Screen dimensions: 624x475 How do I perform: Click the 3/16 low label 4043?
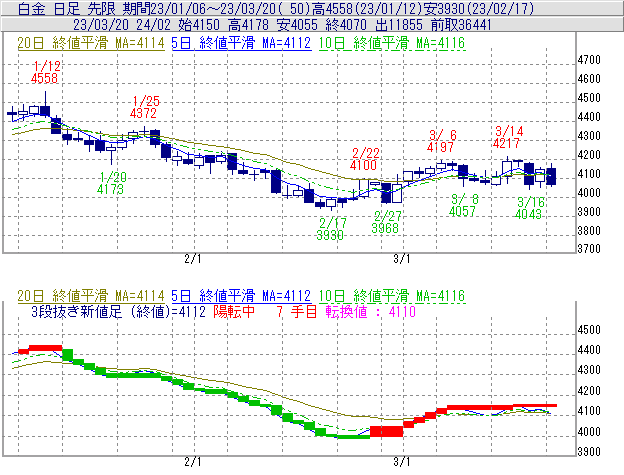click(528, 214)
